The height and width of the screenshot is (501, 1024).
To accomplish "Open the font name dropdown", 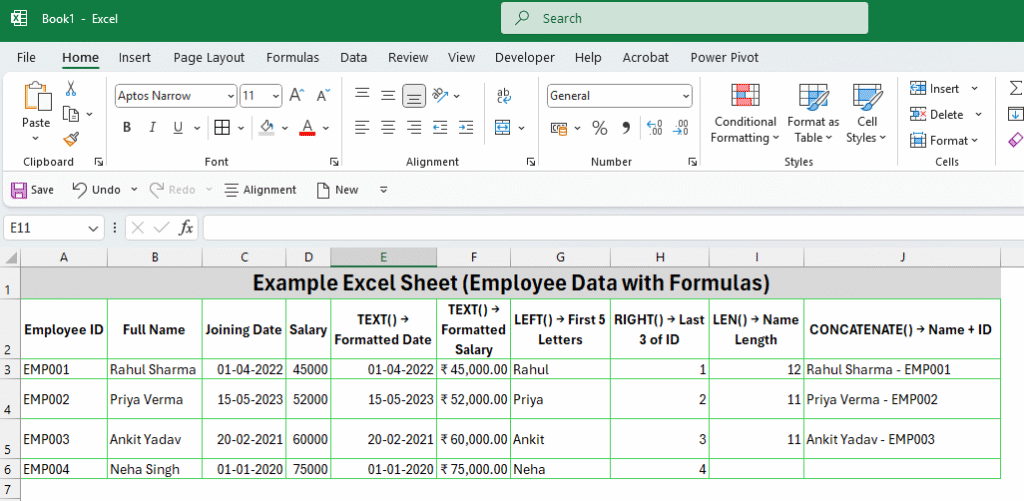I will 231,96.
